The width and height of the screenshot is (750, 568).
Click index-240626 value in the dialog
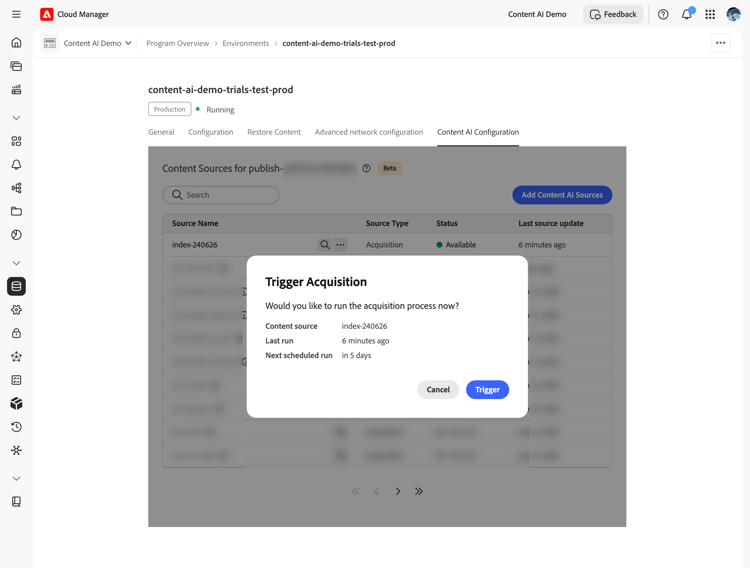pyautogui.click(x=364, y=326)
